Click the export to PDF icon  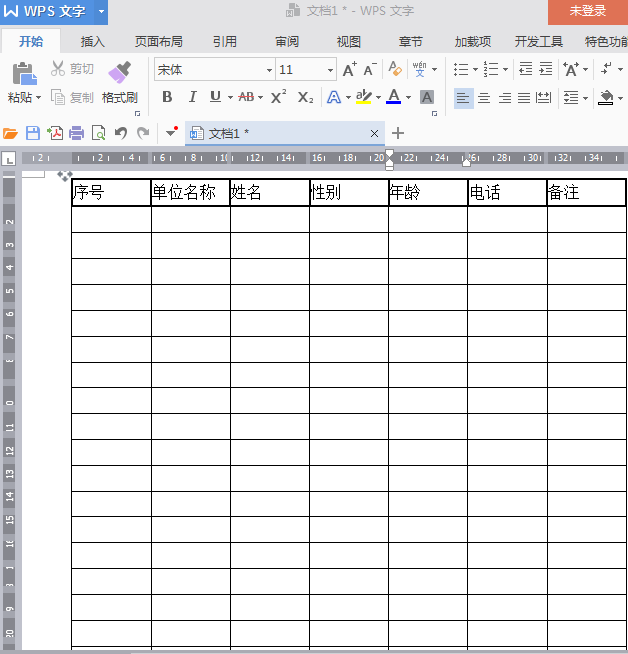(x=55, y=133)
